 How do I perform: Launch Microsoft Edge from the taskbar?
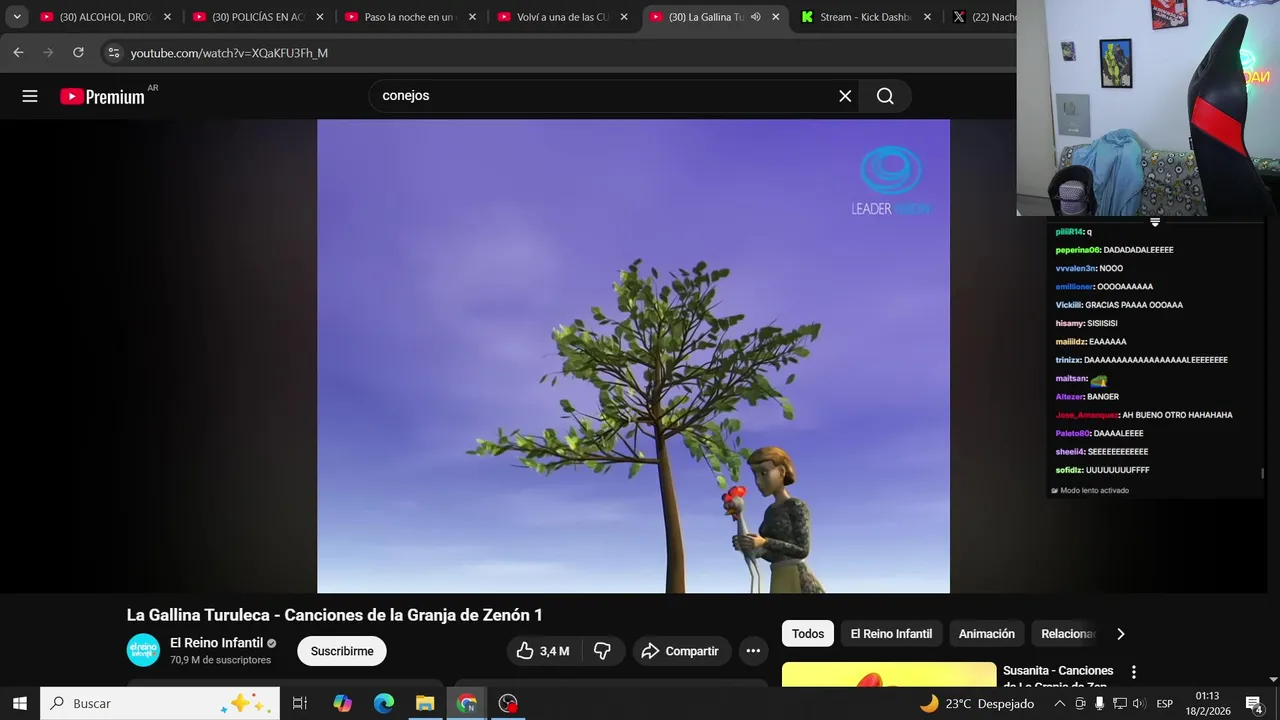[384, 703]
